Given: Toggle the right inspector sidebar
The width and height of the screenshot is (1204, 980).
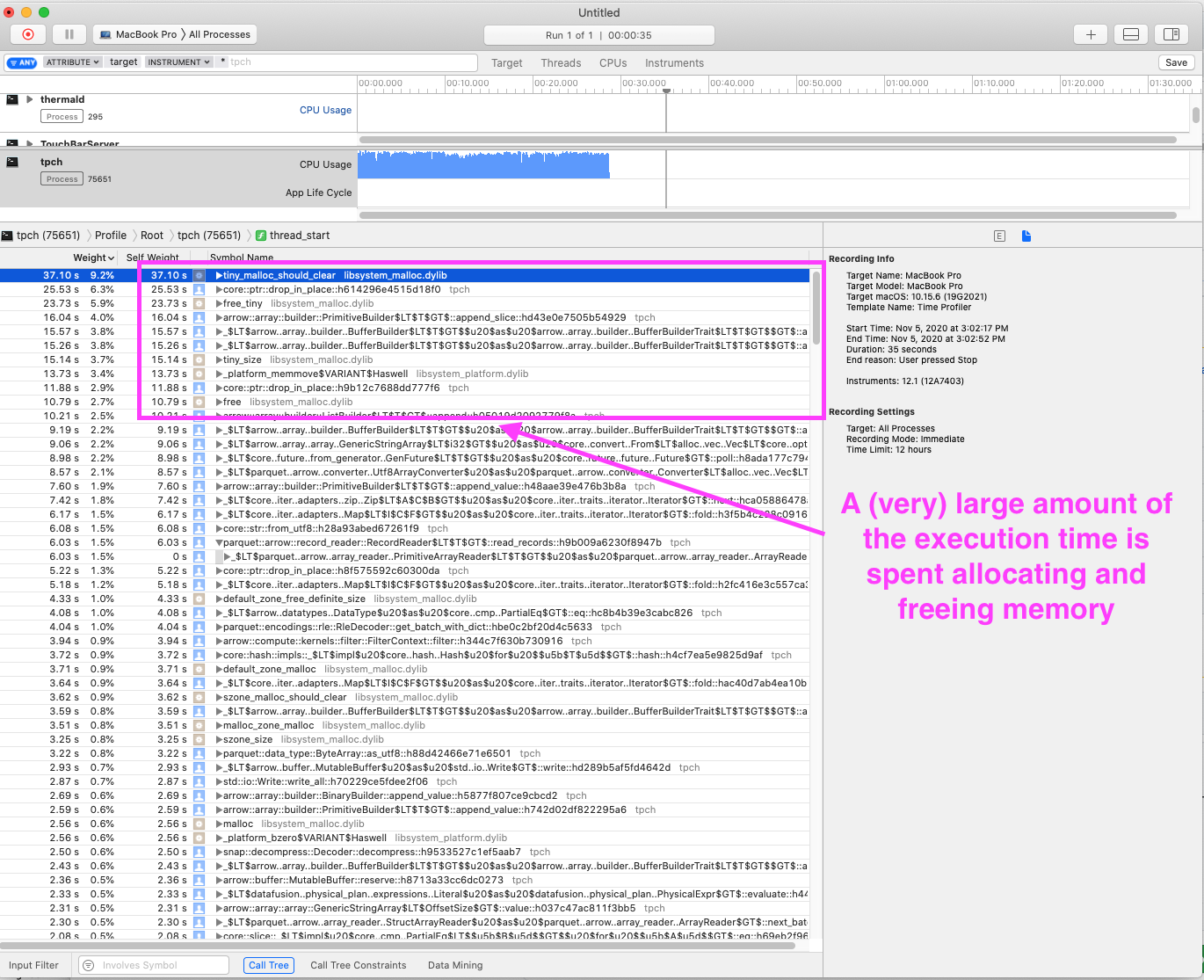Looking at the screenshot, I should click(1171, 34).
